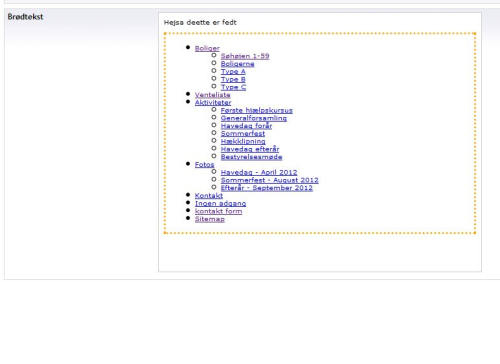Click the Havedag - April 2012 link
Screen dimensions: 500x364
259,172
